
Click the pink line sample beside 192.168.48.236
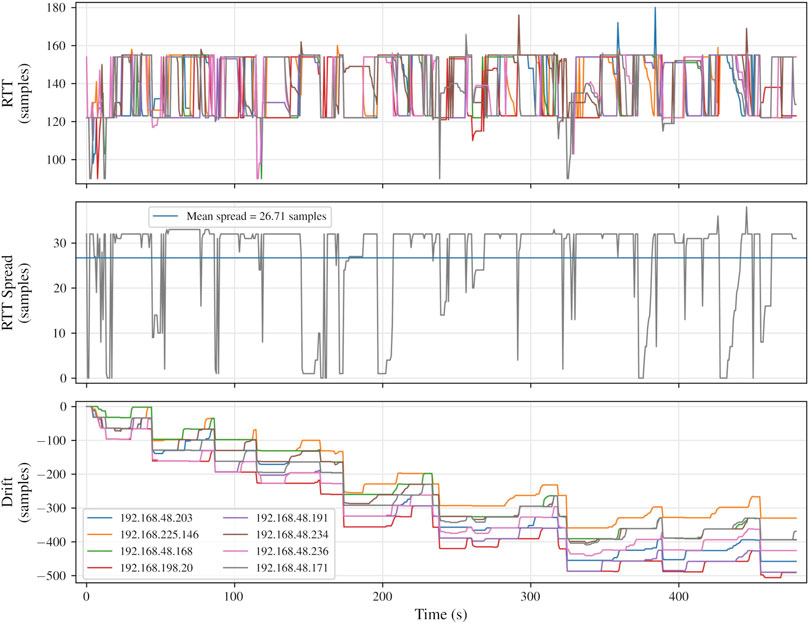tap(236, 551)
